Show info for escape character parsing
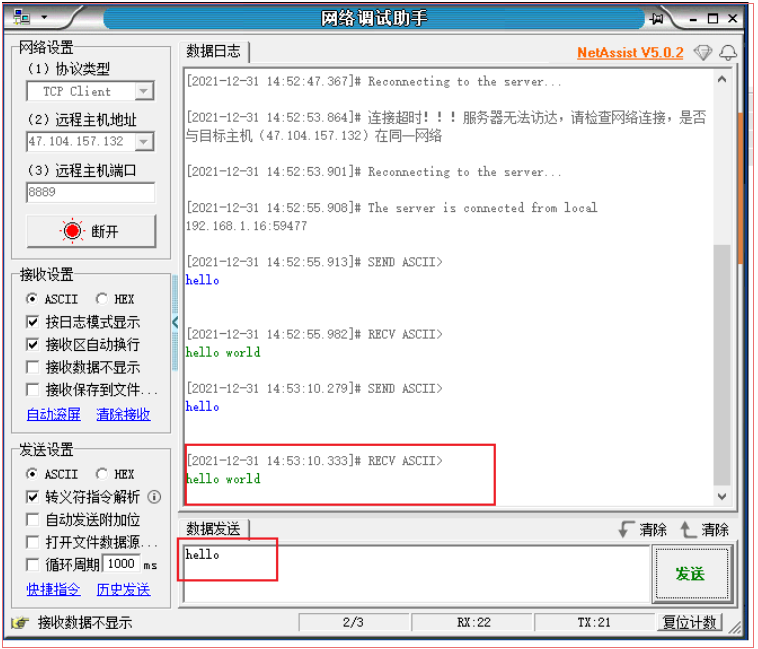Viewport: 758px width, 649px height. coord(154,497)
